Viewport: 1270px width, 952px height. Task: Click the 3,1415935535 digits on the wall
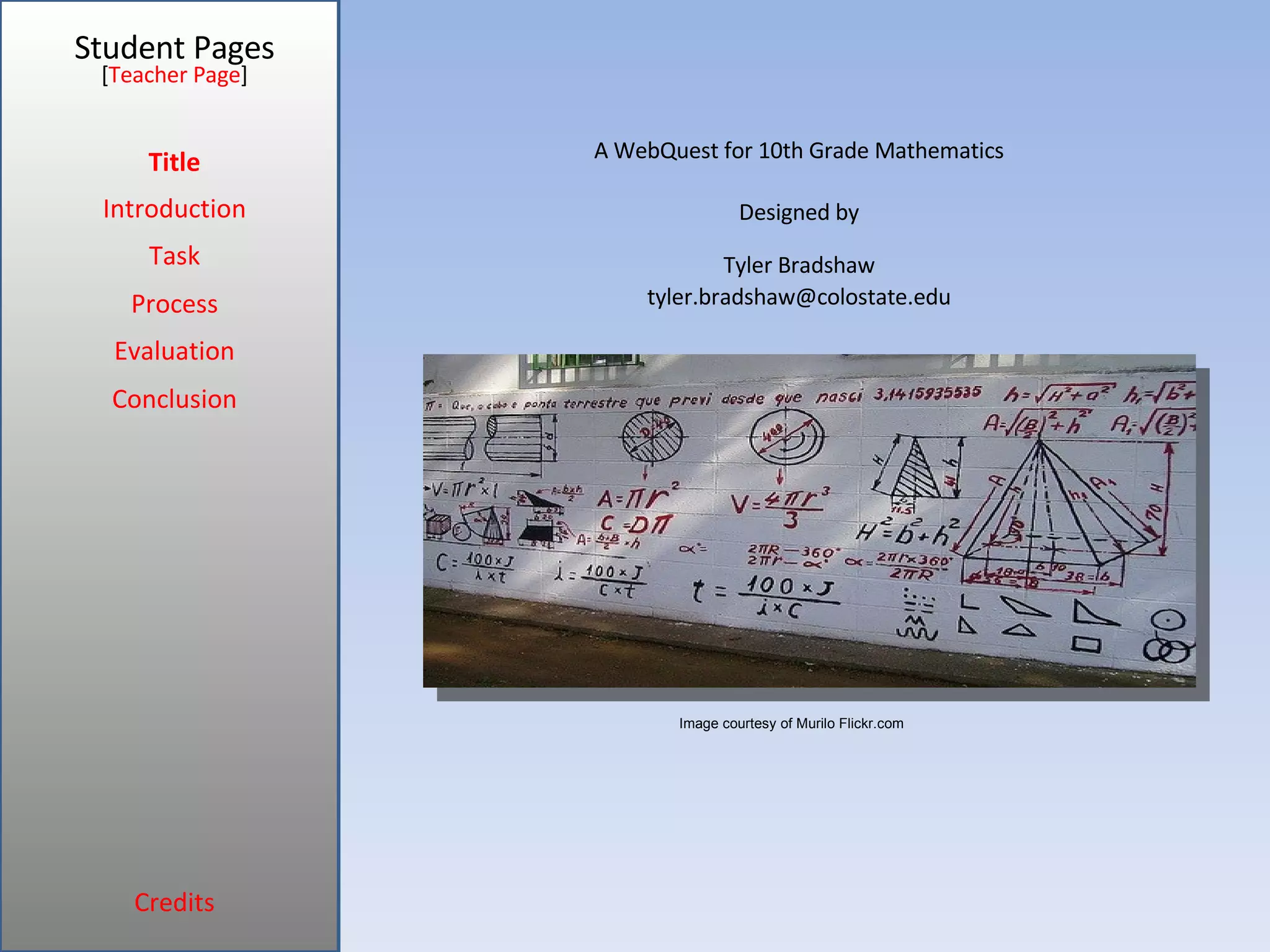click(x=927, y=393)
